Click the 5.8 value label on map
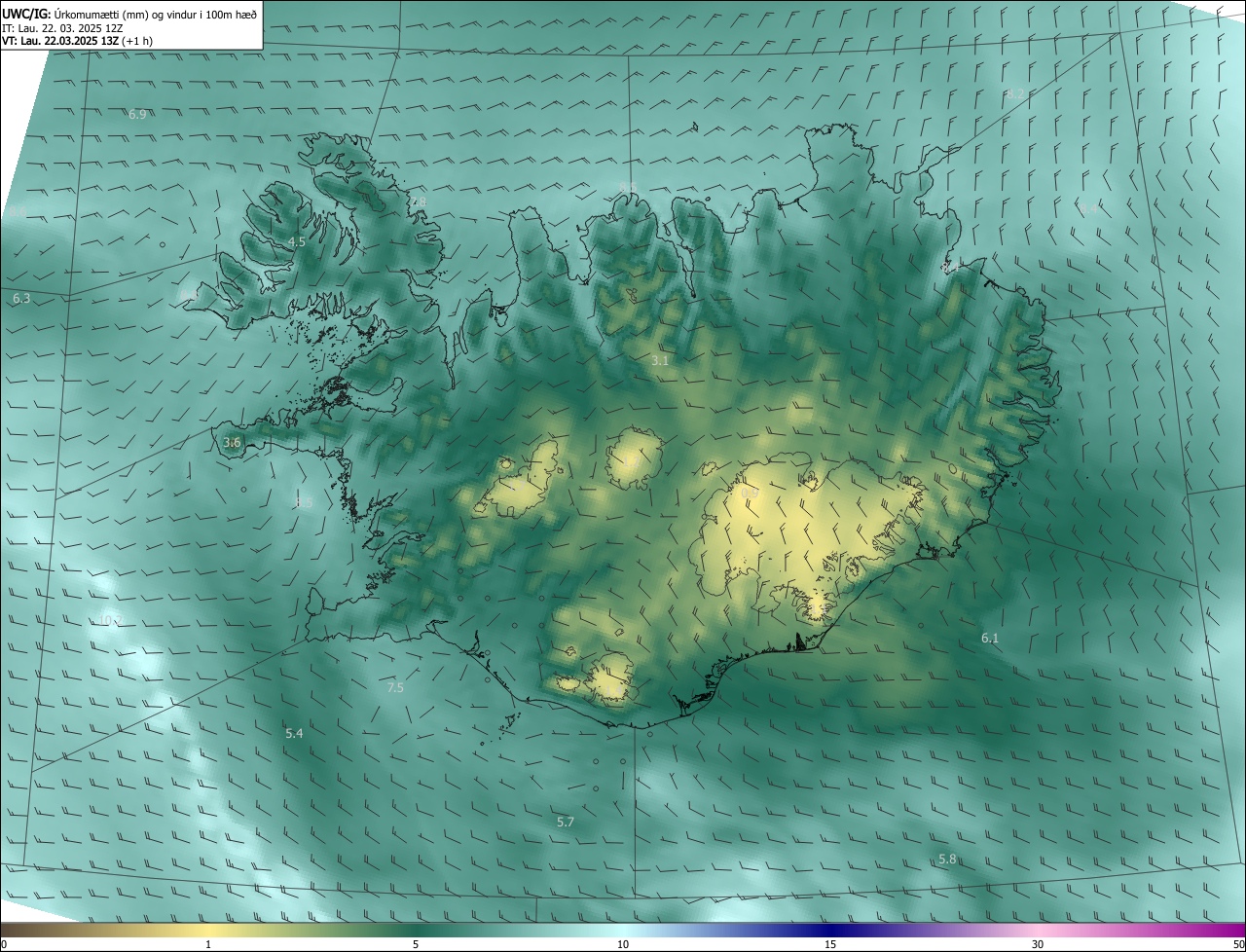Screen dimensions: 1246x952 coord(947,860)
